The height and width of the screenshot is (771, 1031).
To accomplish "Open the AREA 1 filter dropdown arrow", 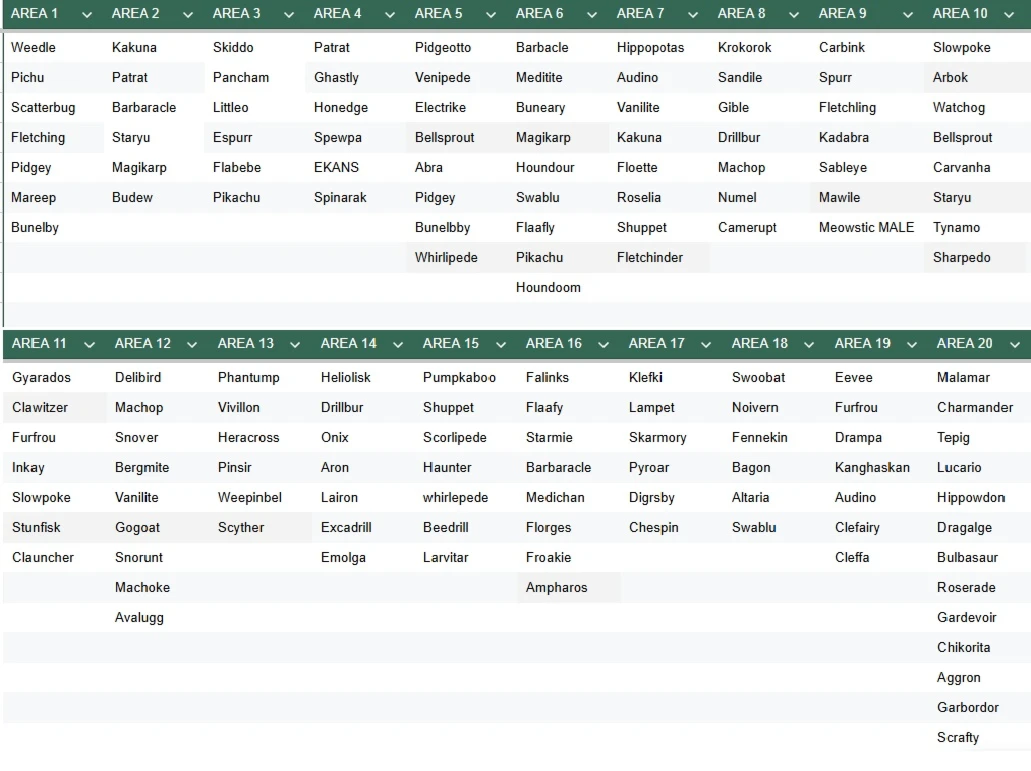I will tap(87, 15).
